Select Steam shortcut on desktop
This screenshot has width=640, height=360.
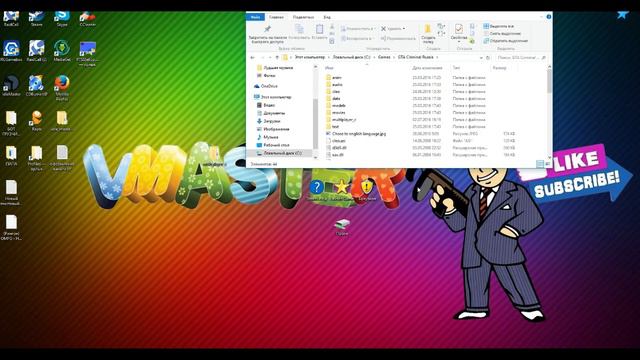point(36,19)
